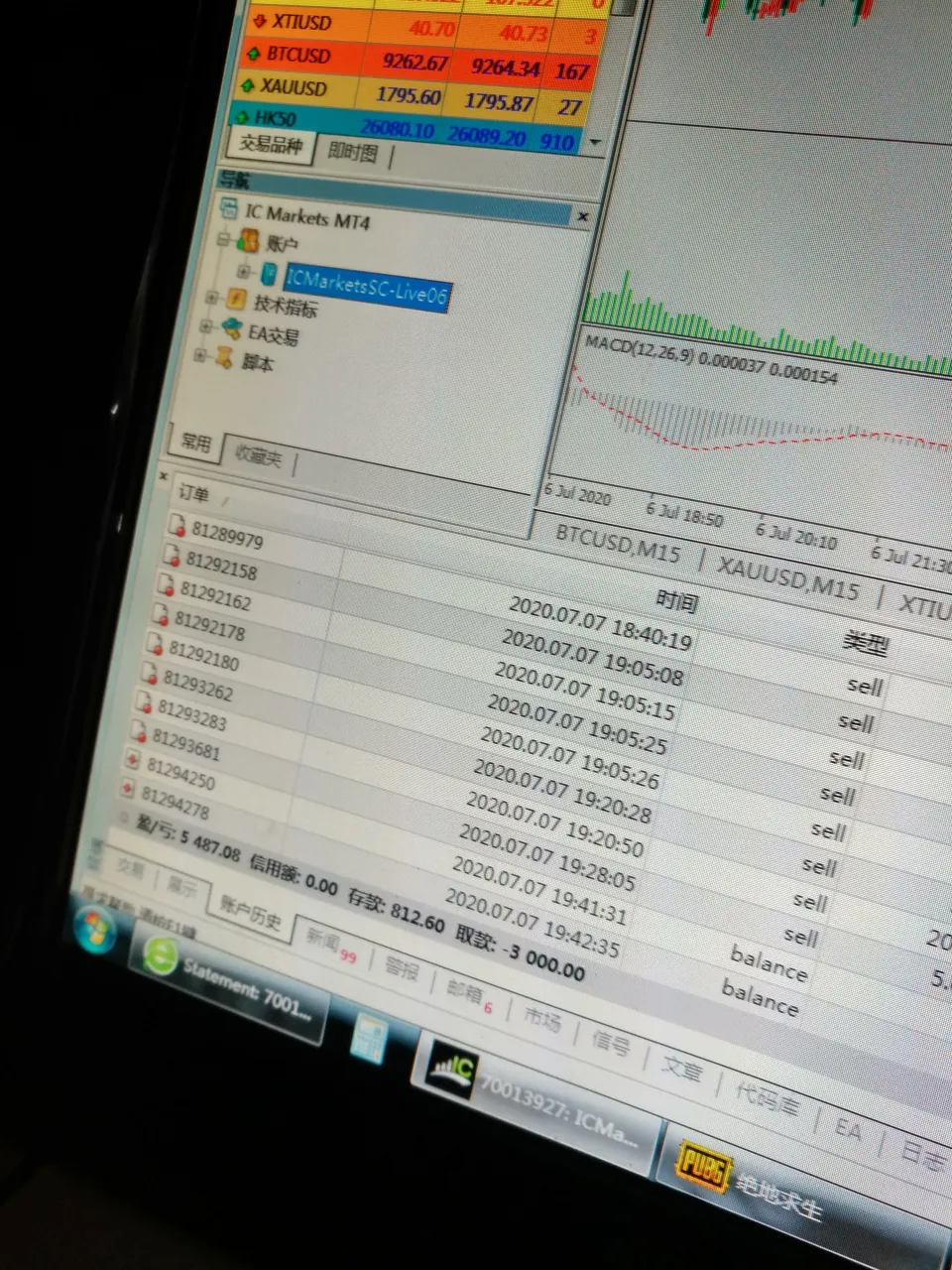This screenshot has height=1270, width=952.
Task: Open the 文章 terminal tab
Action: click(682, 1071)
